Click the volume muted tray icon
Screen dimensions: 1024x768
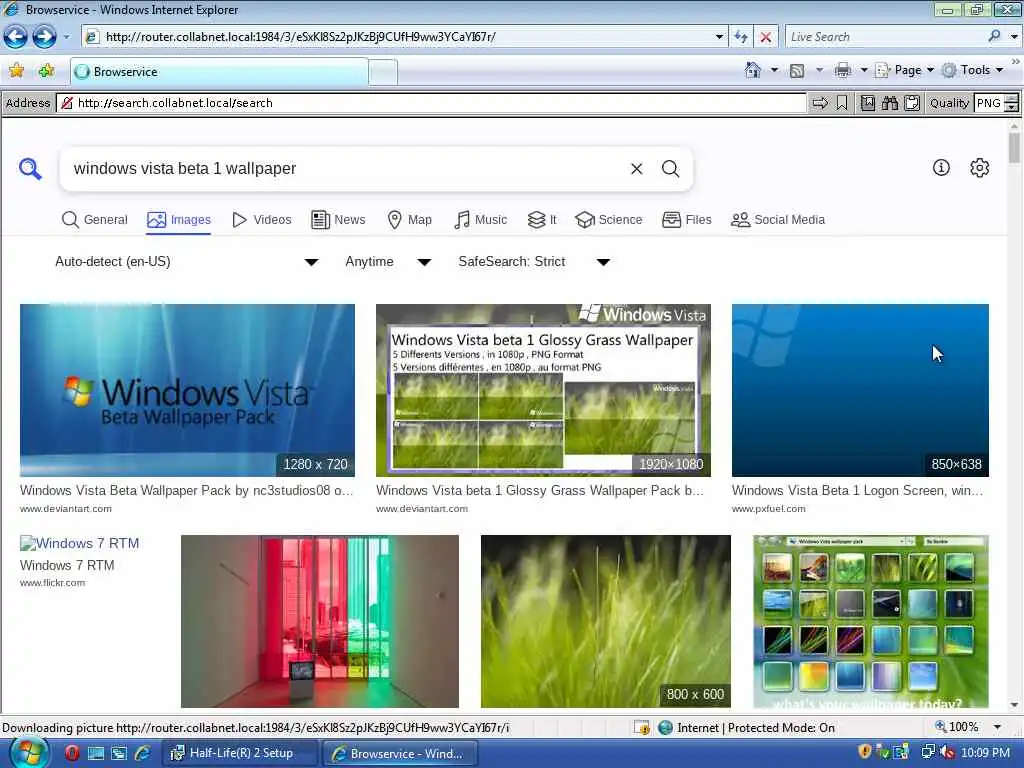point(946,752)
